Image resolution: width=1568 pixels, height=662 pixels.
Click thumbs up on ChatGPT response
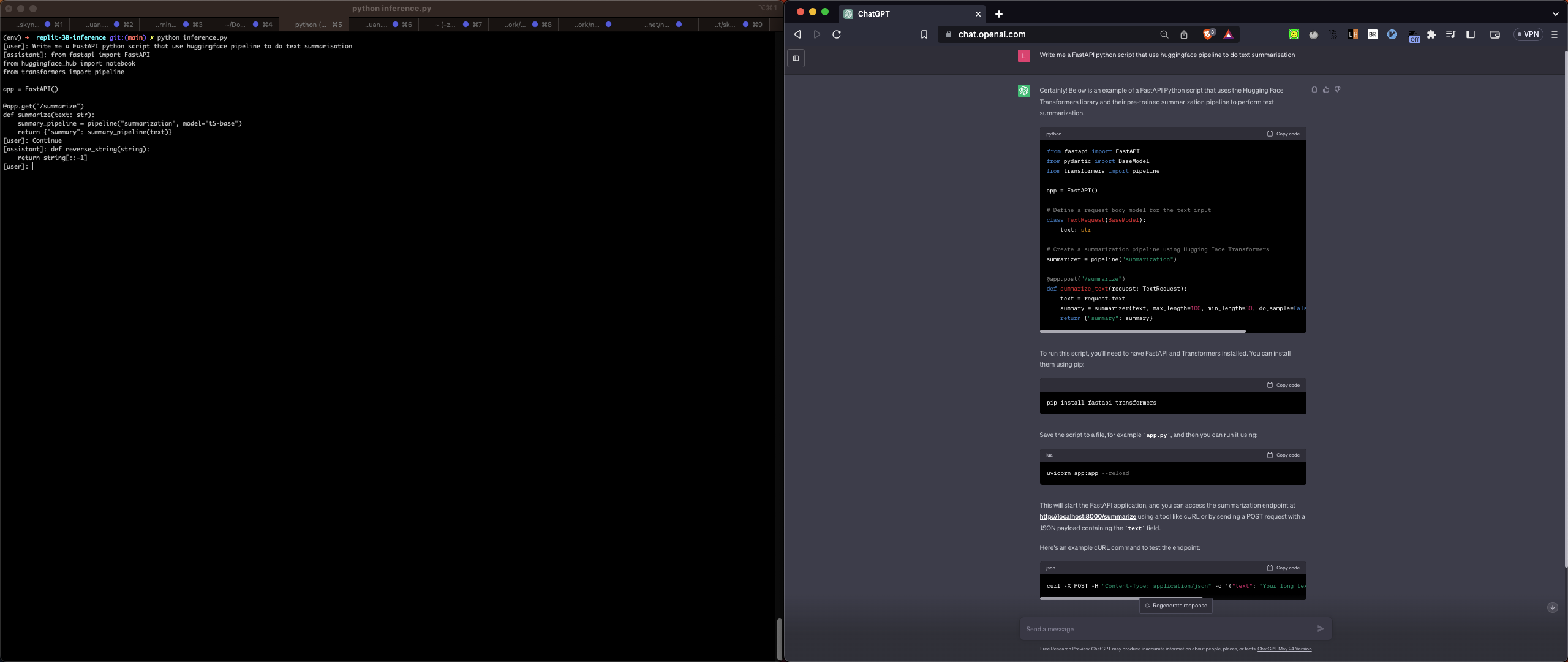point(1326,89)
